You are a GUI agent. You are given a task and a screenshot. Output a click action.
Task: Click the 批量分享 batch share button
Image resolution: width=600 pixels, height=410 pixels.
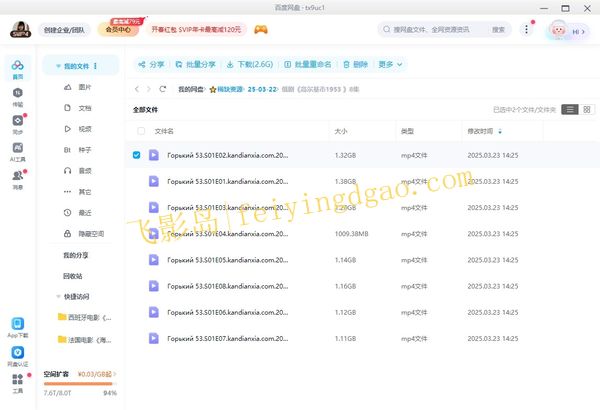tap(196, 64)
